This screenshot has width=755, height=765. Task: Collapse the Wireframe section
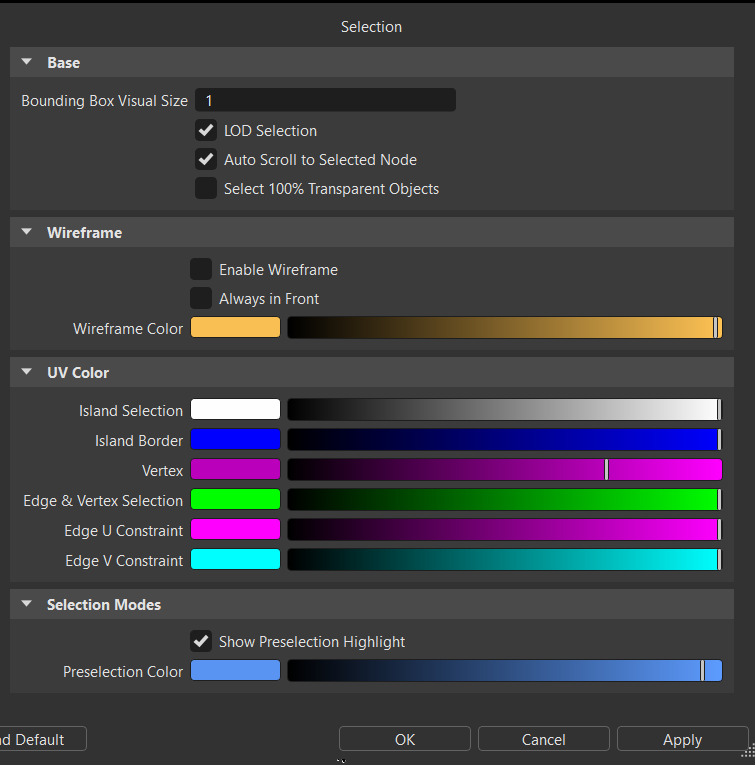pos(27,232)
